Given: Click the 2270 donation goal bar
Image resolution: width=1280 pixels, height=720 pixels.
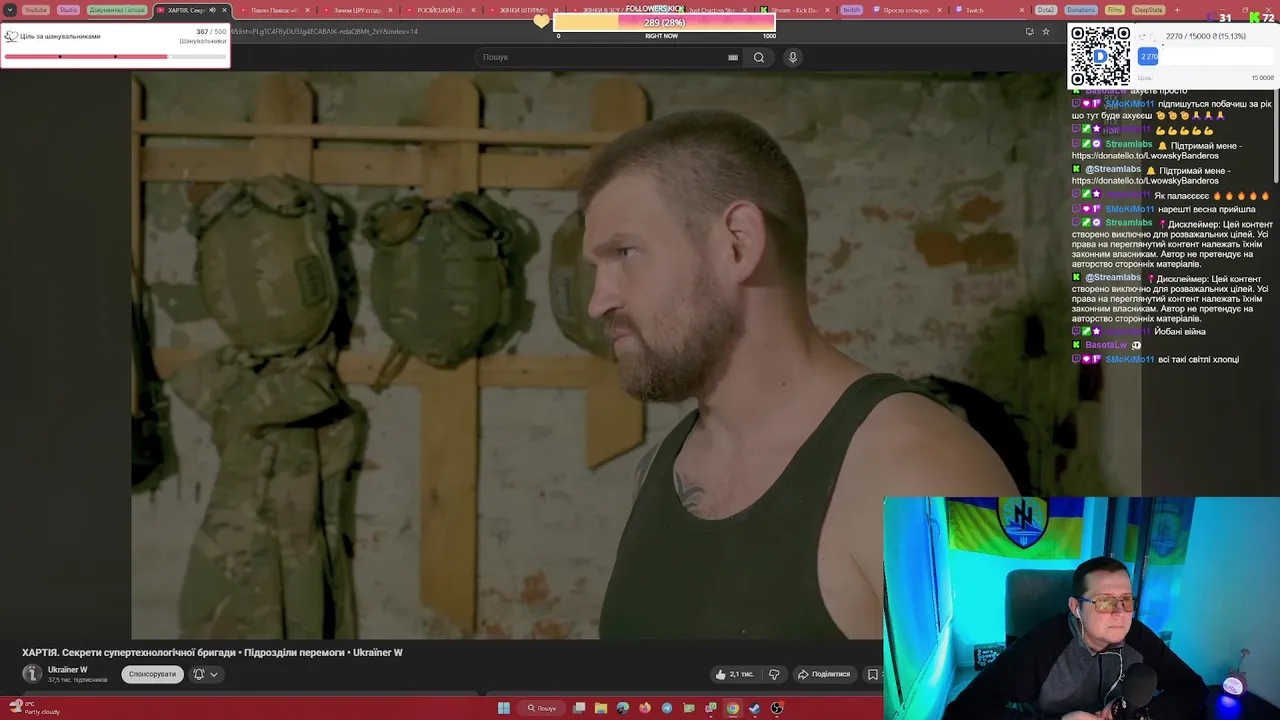Looking at the screenshot, I should coord(1205,57).
